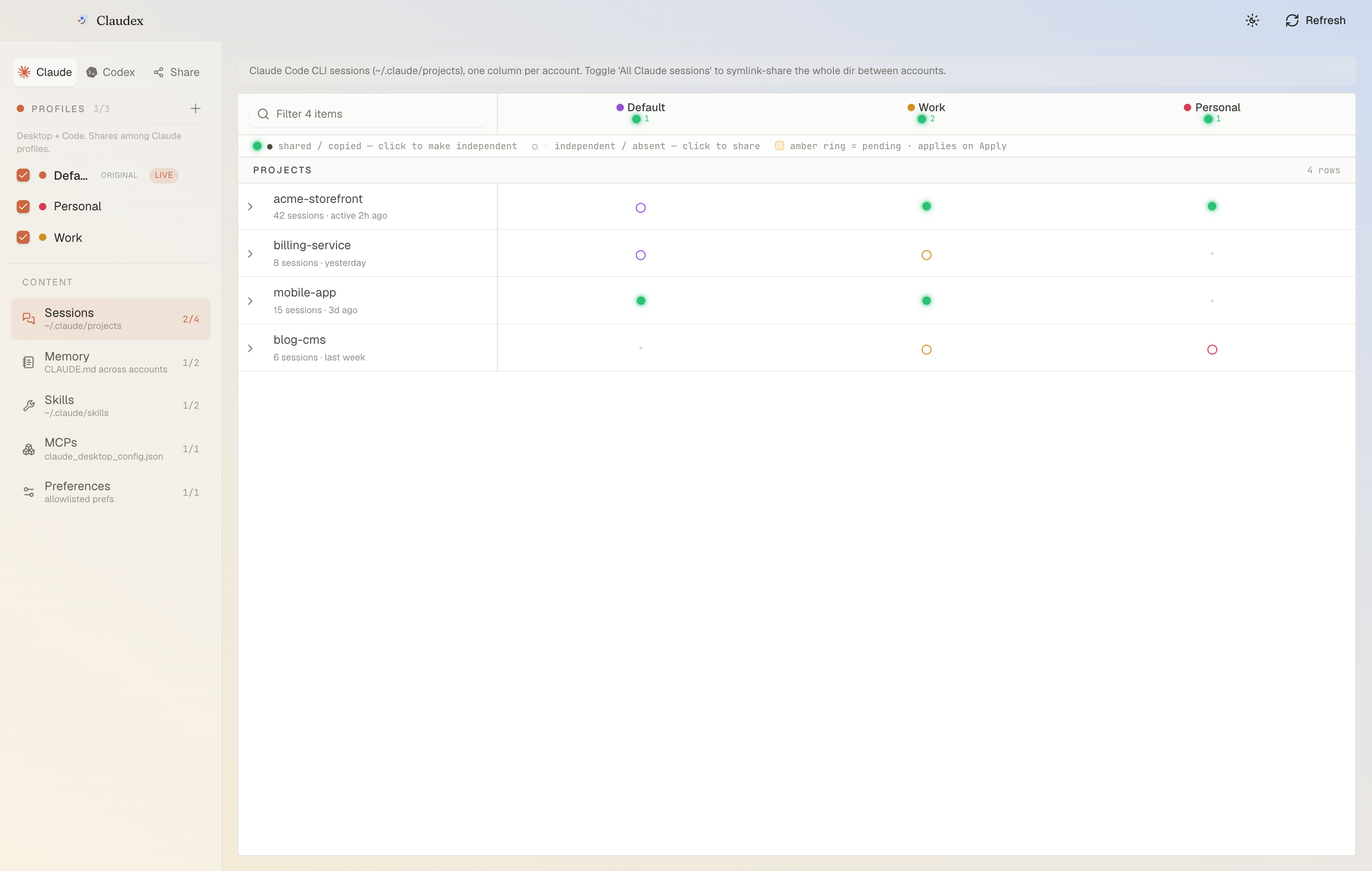This screenshot has width=1372, height=871.
Task: Uncheck the Personal profile checkbox
Action: [23, 206]
